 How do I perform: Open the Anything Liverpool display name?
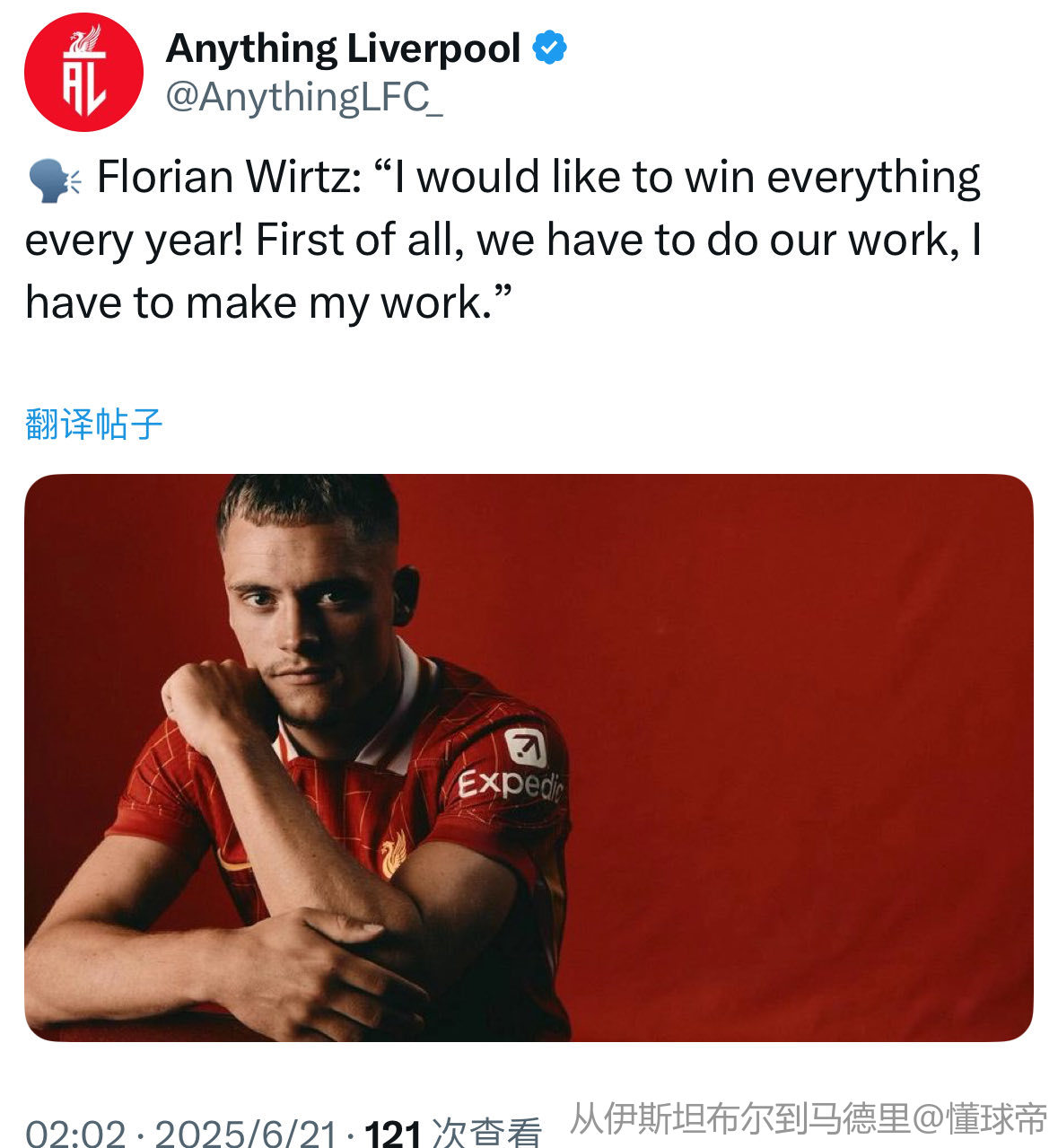(x=344, y=48)
